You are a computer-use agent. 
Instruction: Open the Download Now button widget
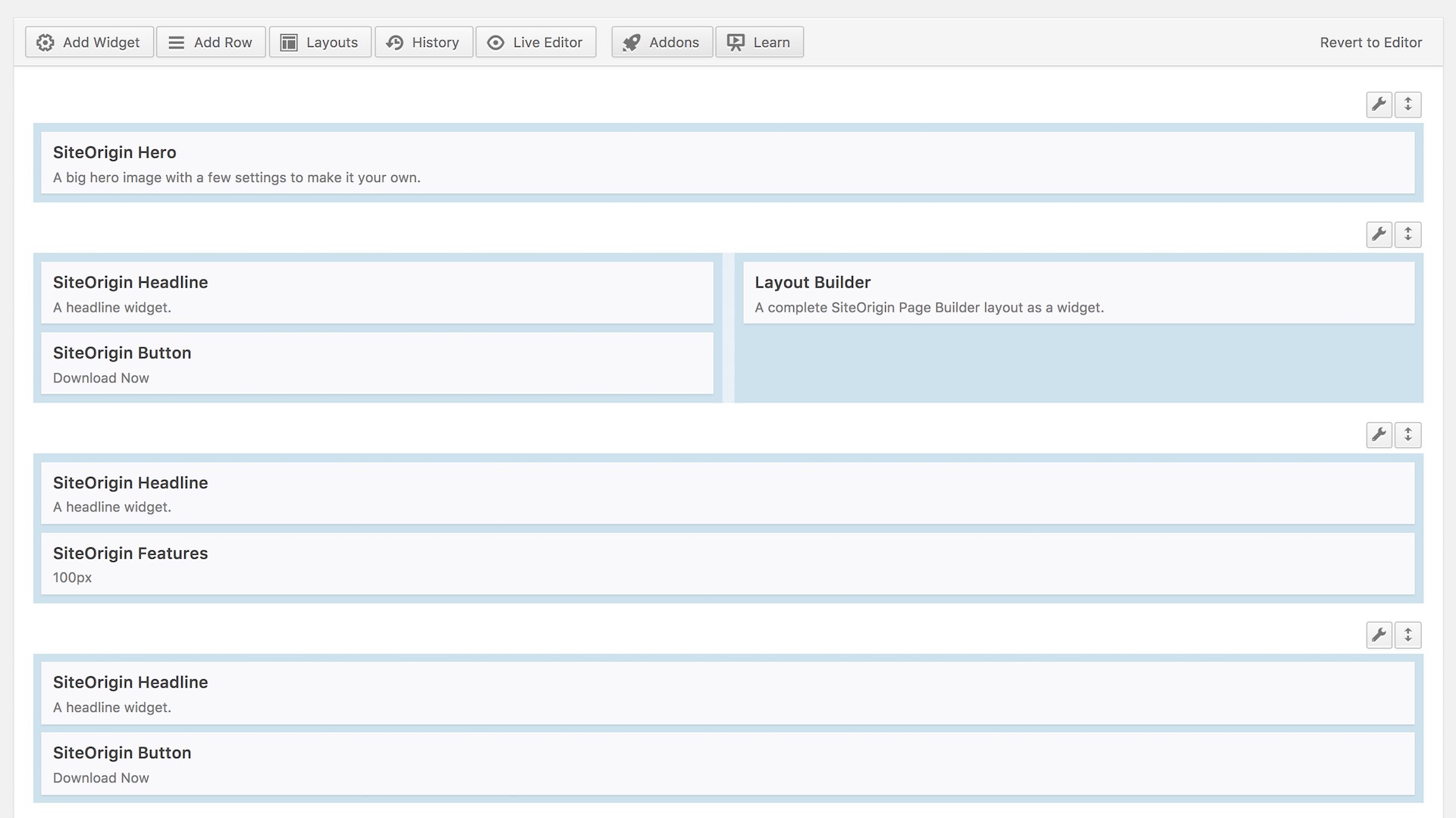[378, 364]
